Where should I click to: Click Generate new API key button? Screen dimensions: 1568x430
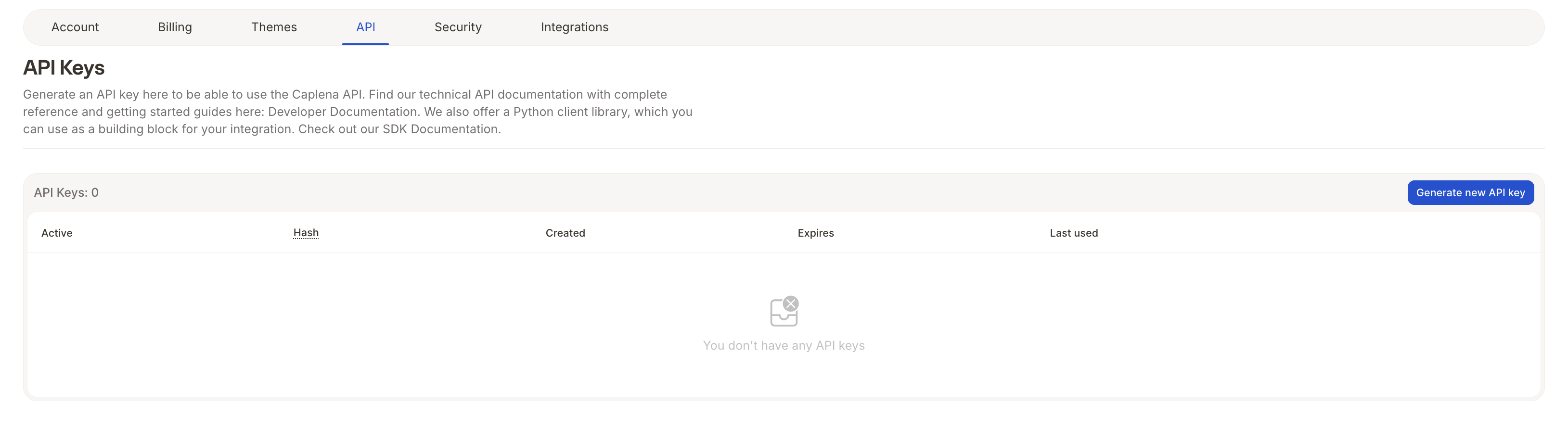point(1470,193)
